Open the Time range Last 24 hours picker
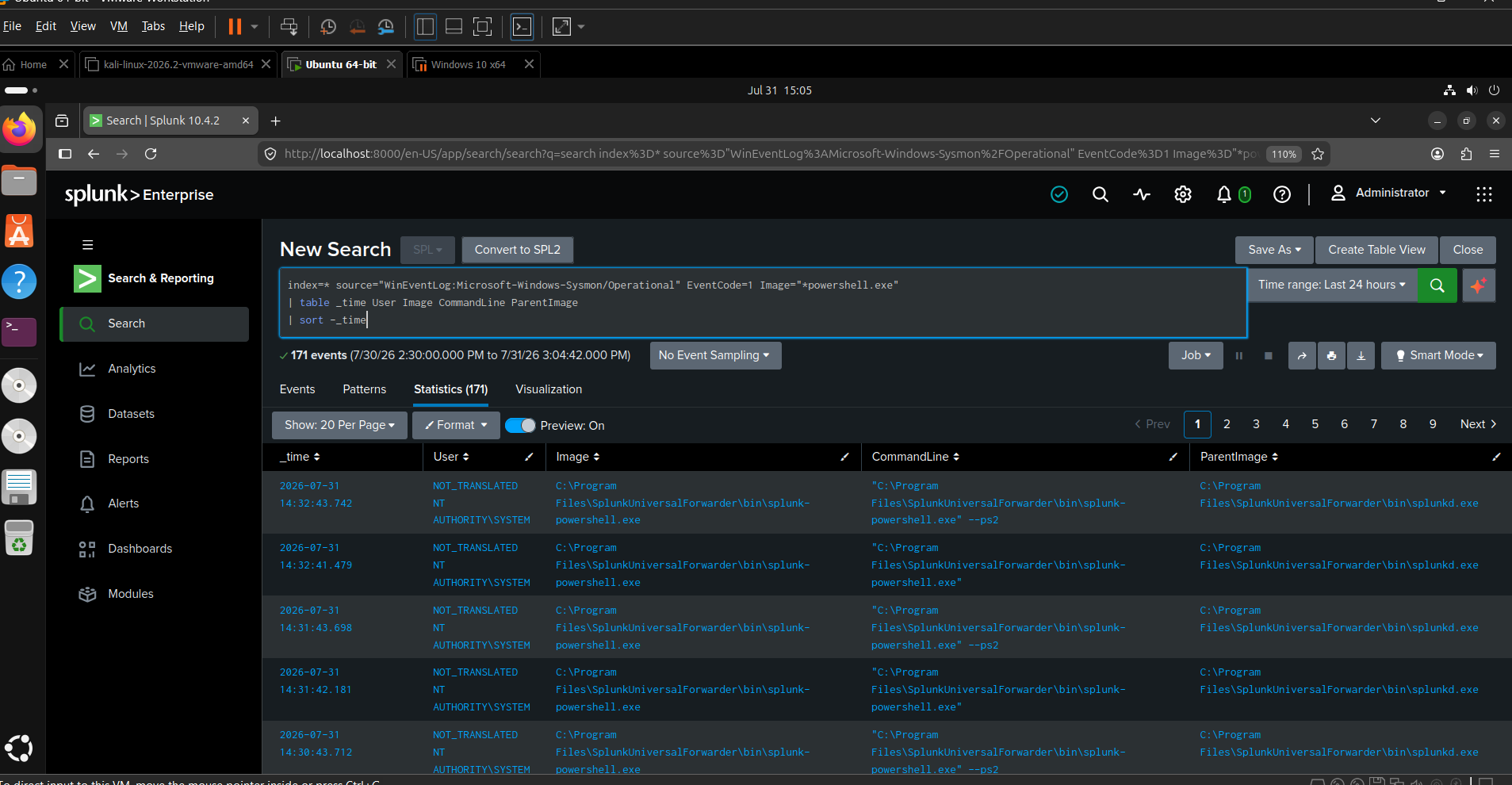 (x=1331, y=285)
